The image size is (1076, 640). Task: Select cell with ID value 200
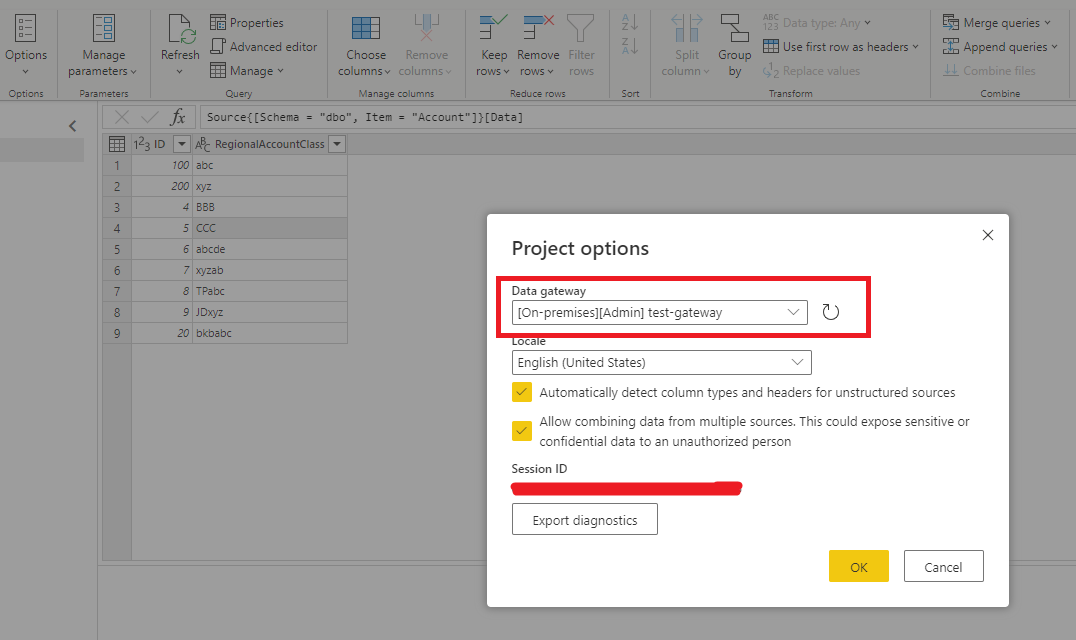point(162,187)
